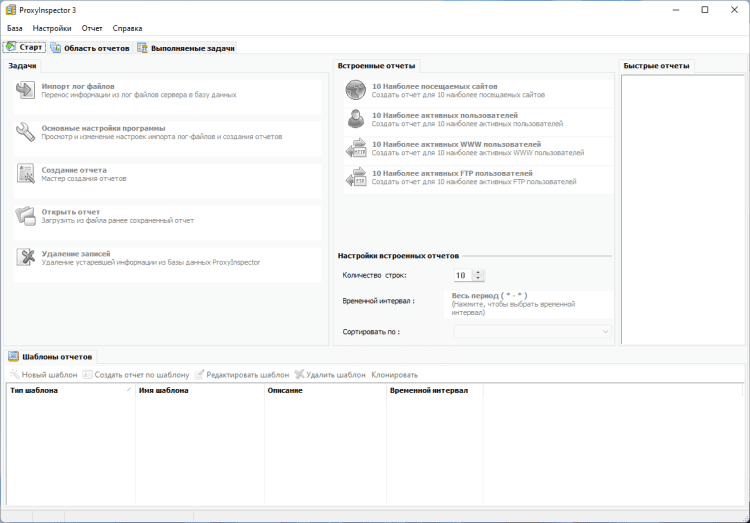Click Новый шаблон toolbar button
Screen dimensions: 750x523
click(44, 375)
